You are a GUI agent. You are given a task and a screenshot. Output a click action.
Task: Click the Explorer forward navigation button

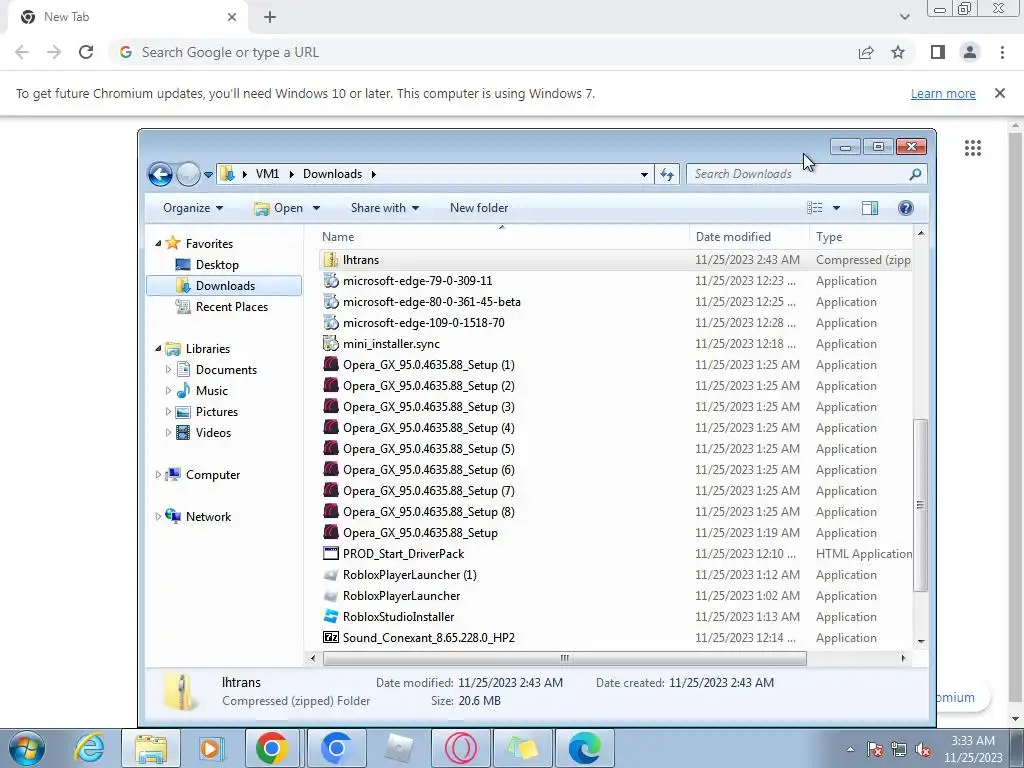coord(188,174)
